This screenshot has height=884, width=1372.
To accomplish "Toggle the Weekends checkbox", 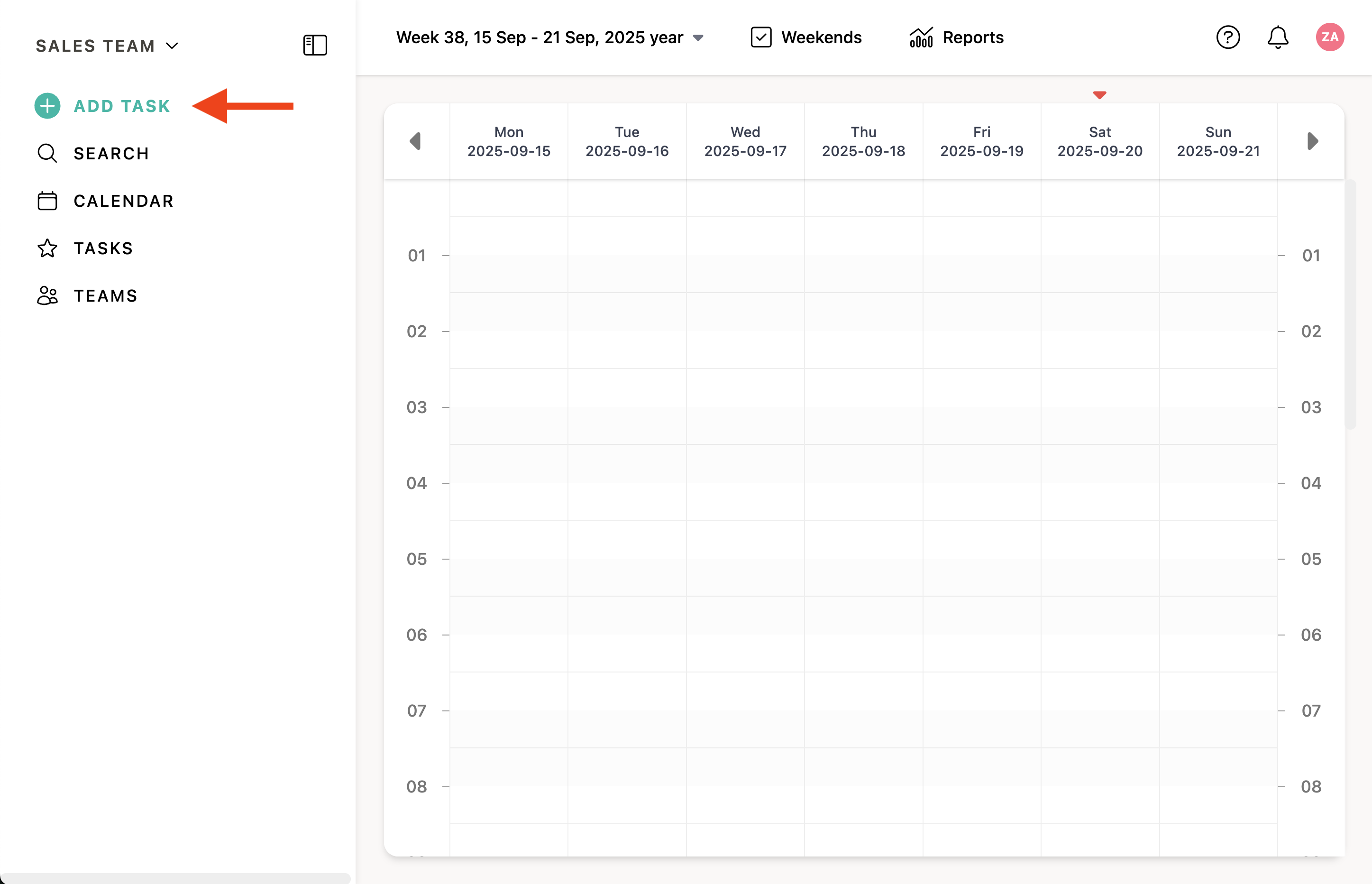I will coord(761,37).
